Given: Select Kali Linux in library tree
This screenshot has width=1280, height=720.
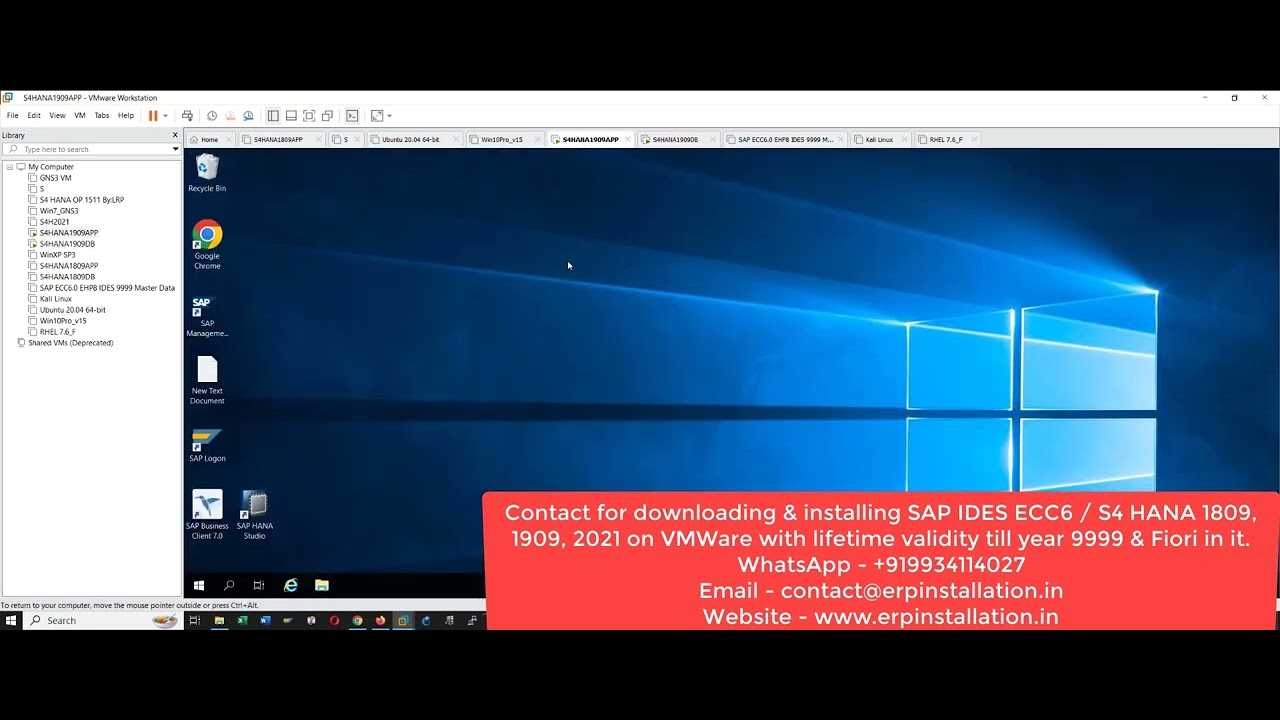Looking at the screenshot, I should point(56,299).
